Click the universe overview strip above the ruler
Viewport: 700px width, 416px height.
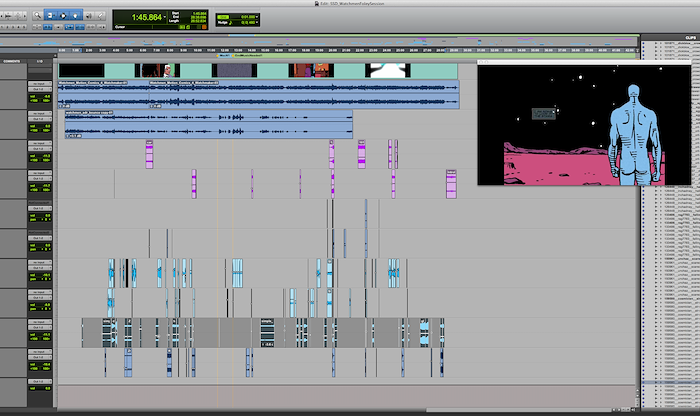319,43
